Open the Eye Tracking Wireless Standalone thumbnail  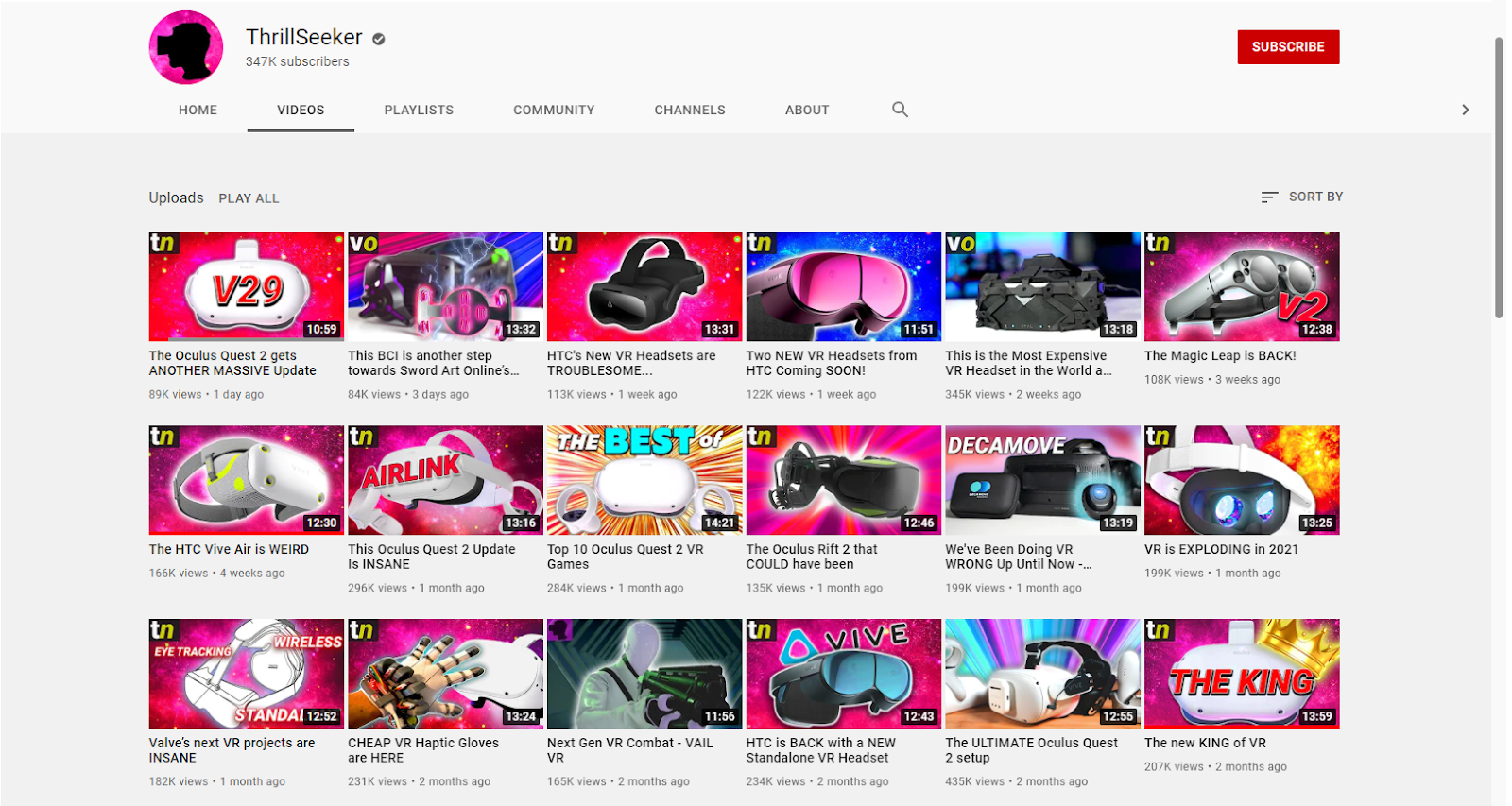247,674
